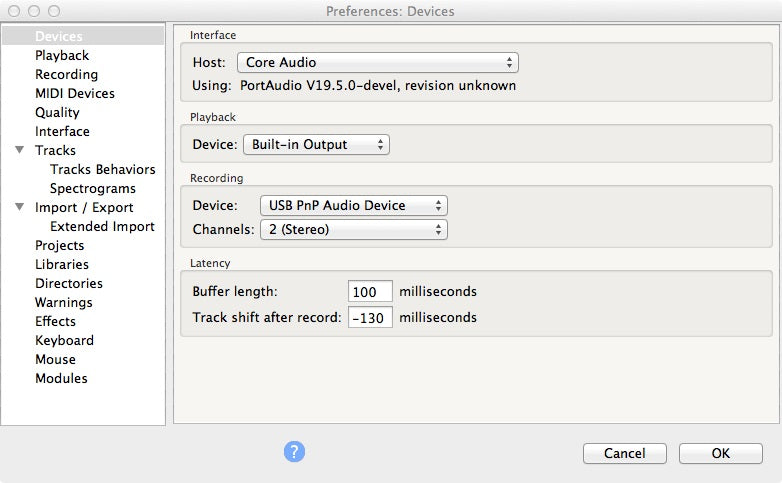
Task: Collapse the Tracks tree disclosure triangle
Action: (19, 151)
